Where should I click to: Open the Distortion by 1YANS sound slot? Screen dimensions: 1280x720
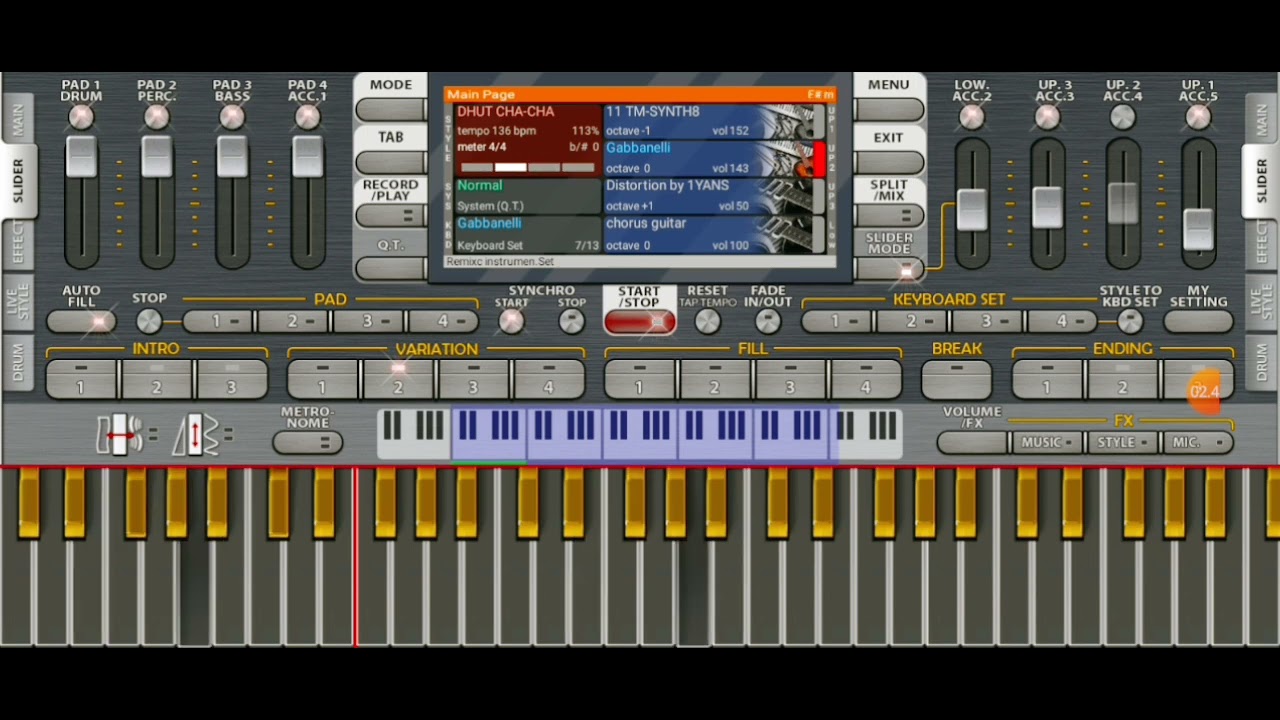[x=714, y=196]
